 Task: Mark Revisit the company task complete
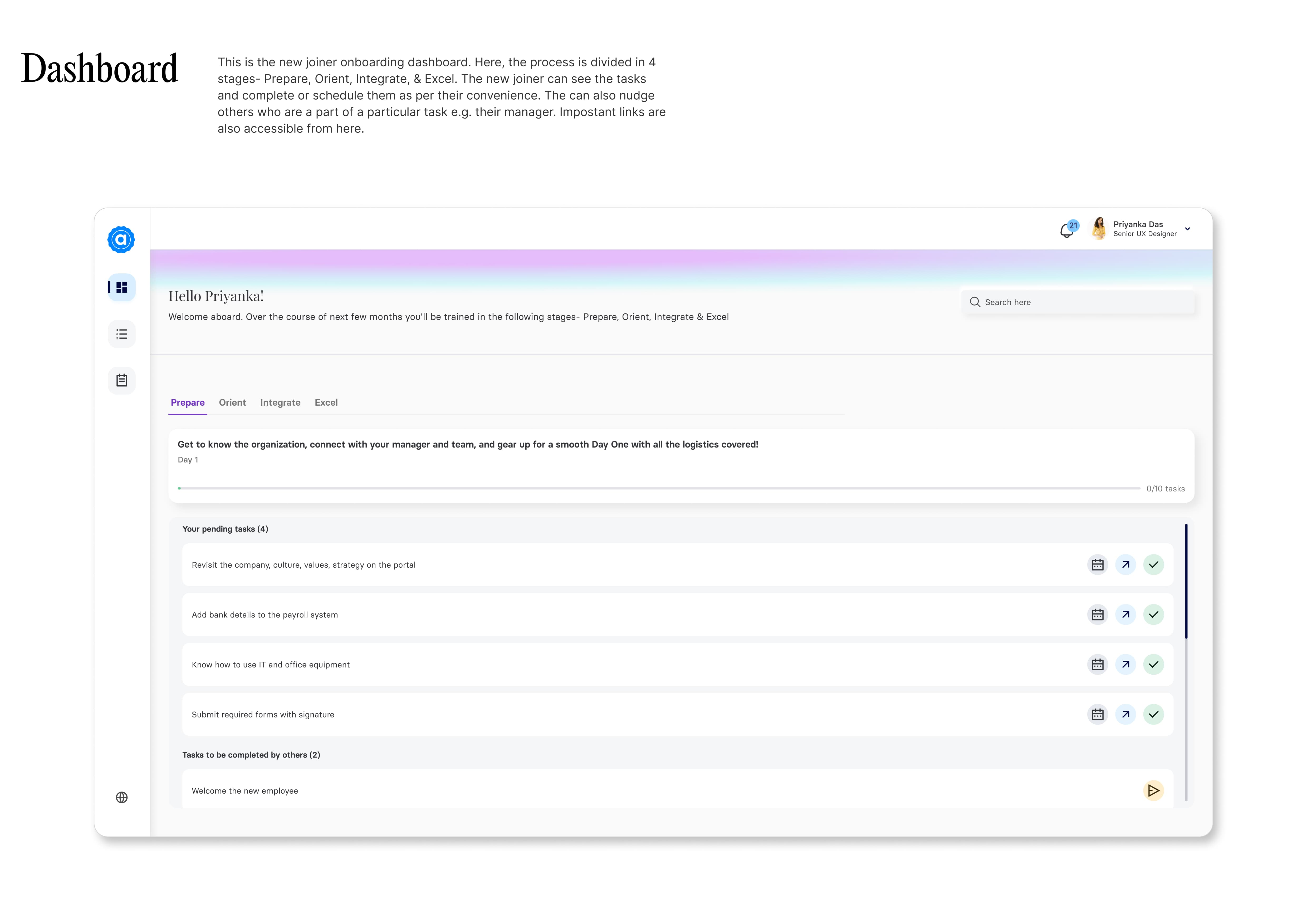coord(1153,565)
